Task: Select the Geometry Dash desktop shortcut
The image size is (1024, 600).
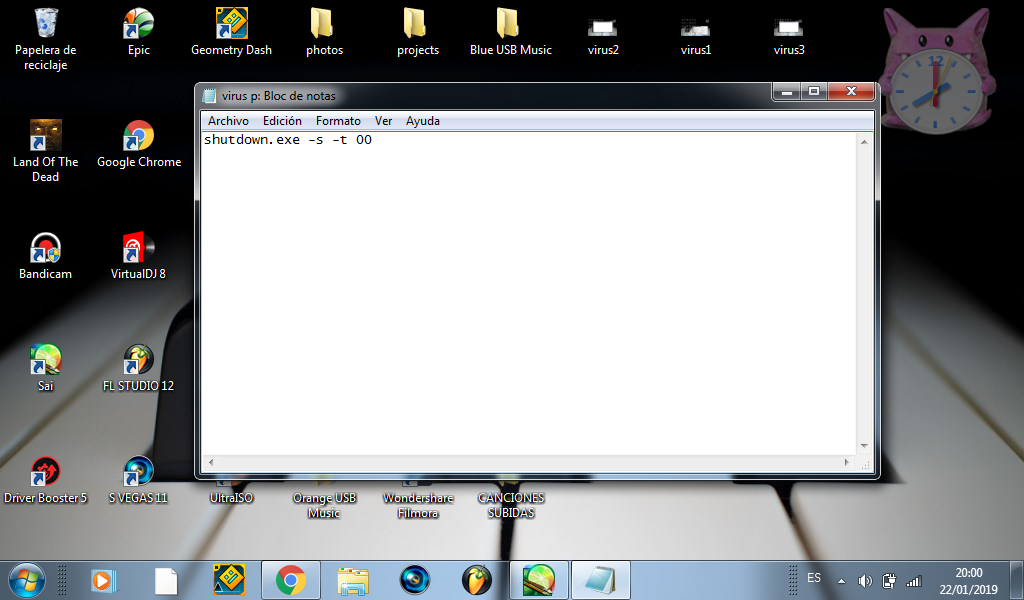Action: click(231, 33)
